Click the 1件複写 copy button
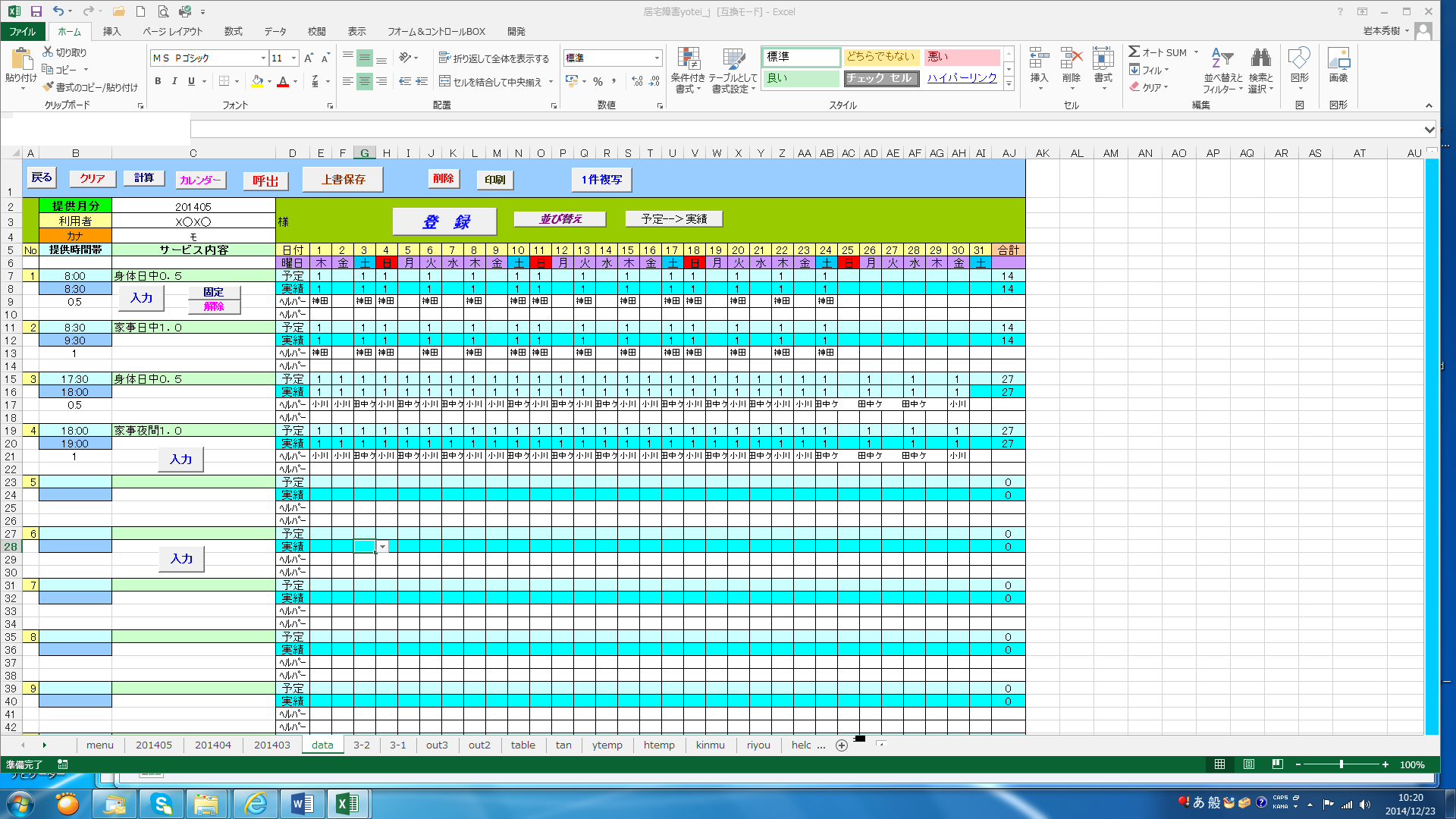 point(601,180)
